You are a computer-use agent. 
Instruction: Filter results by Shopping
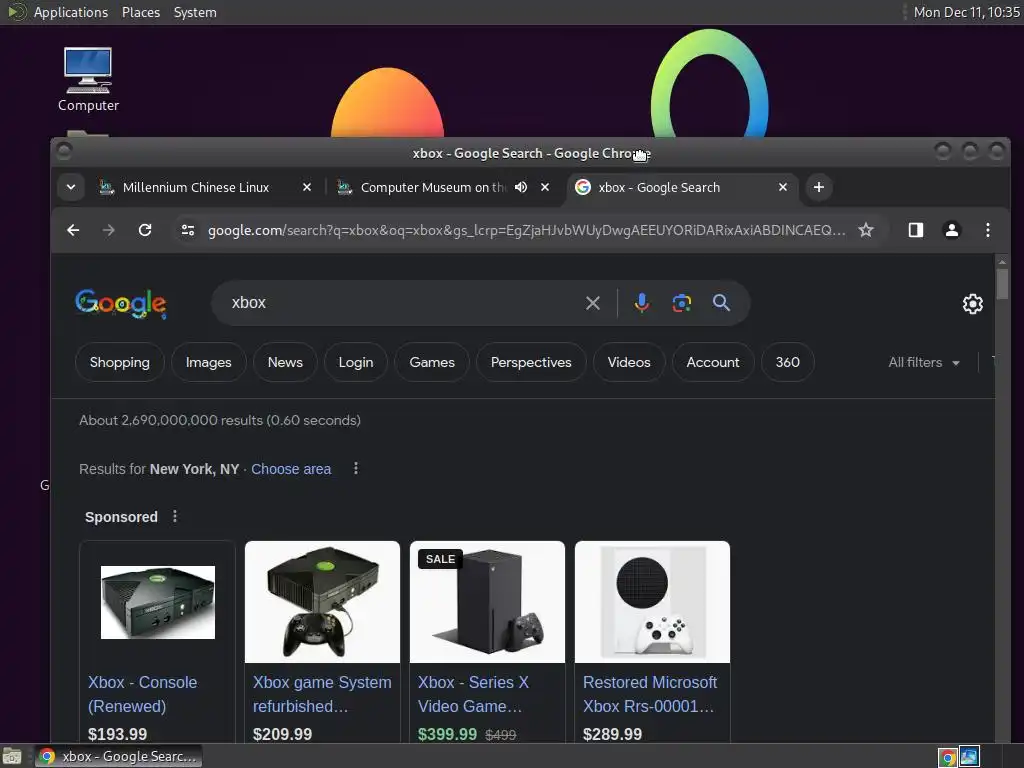coord(120,362)
